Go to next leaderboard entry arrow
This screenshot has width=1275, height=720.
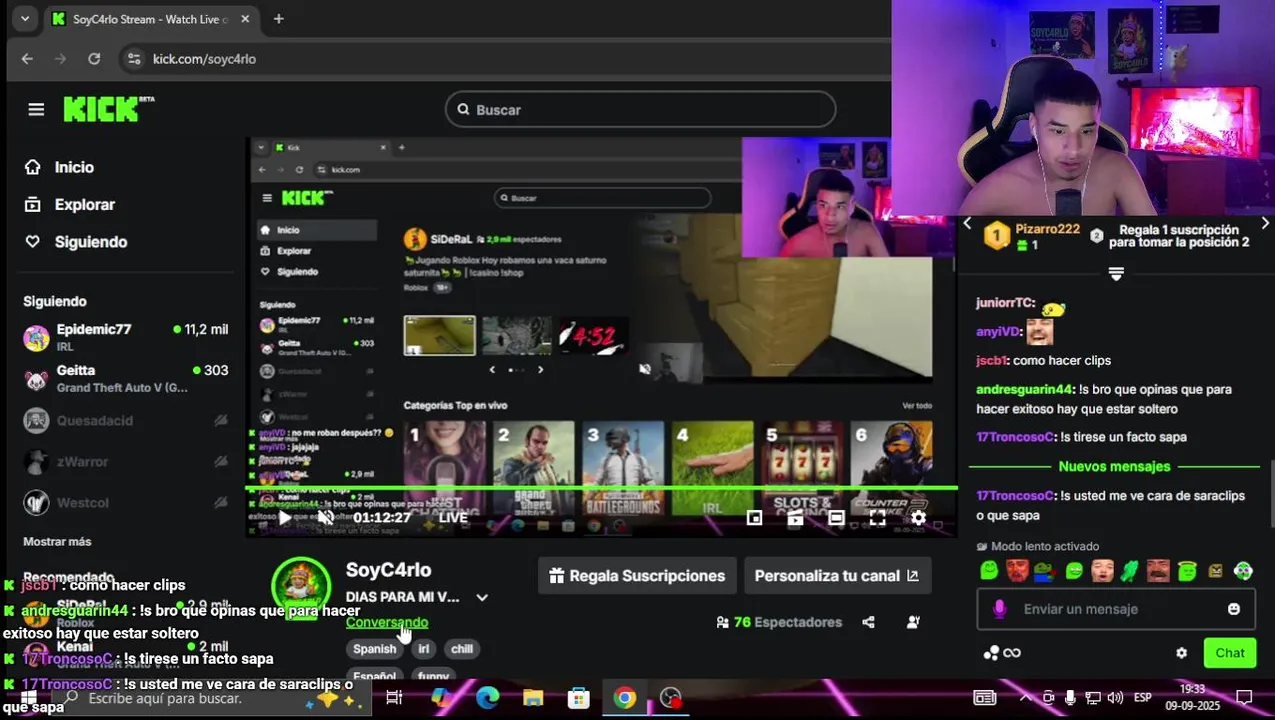pyautogui.click(x=1265, y=224)
